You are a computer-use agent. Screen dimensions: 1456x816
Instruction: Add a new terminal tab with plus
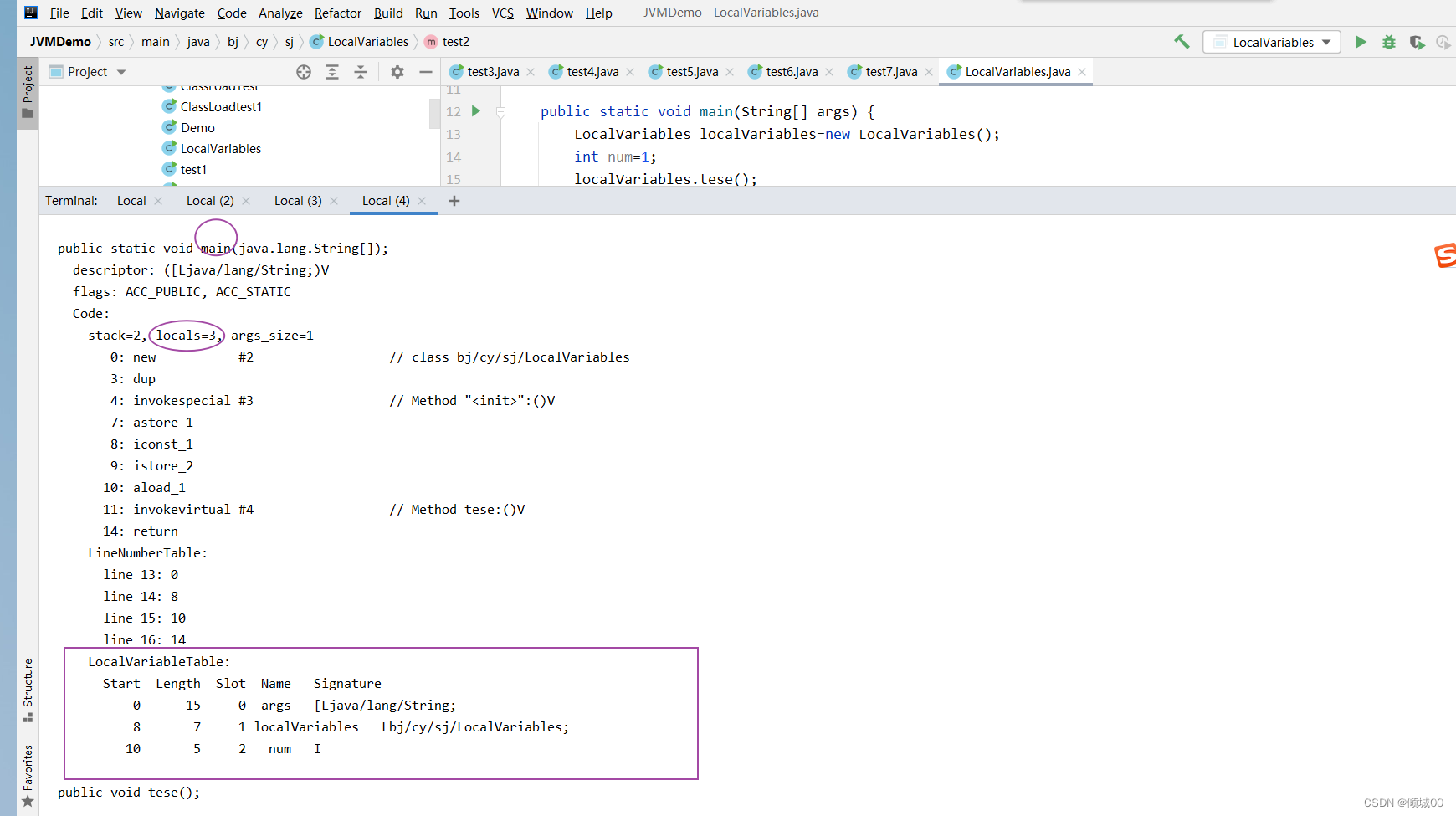click(x=454, y=201)
